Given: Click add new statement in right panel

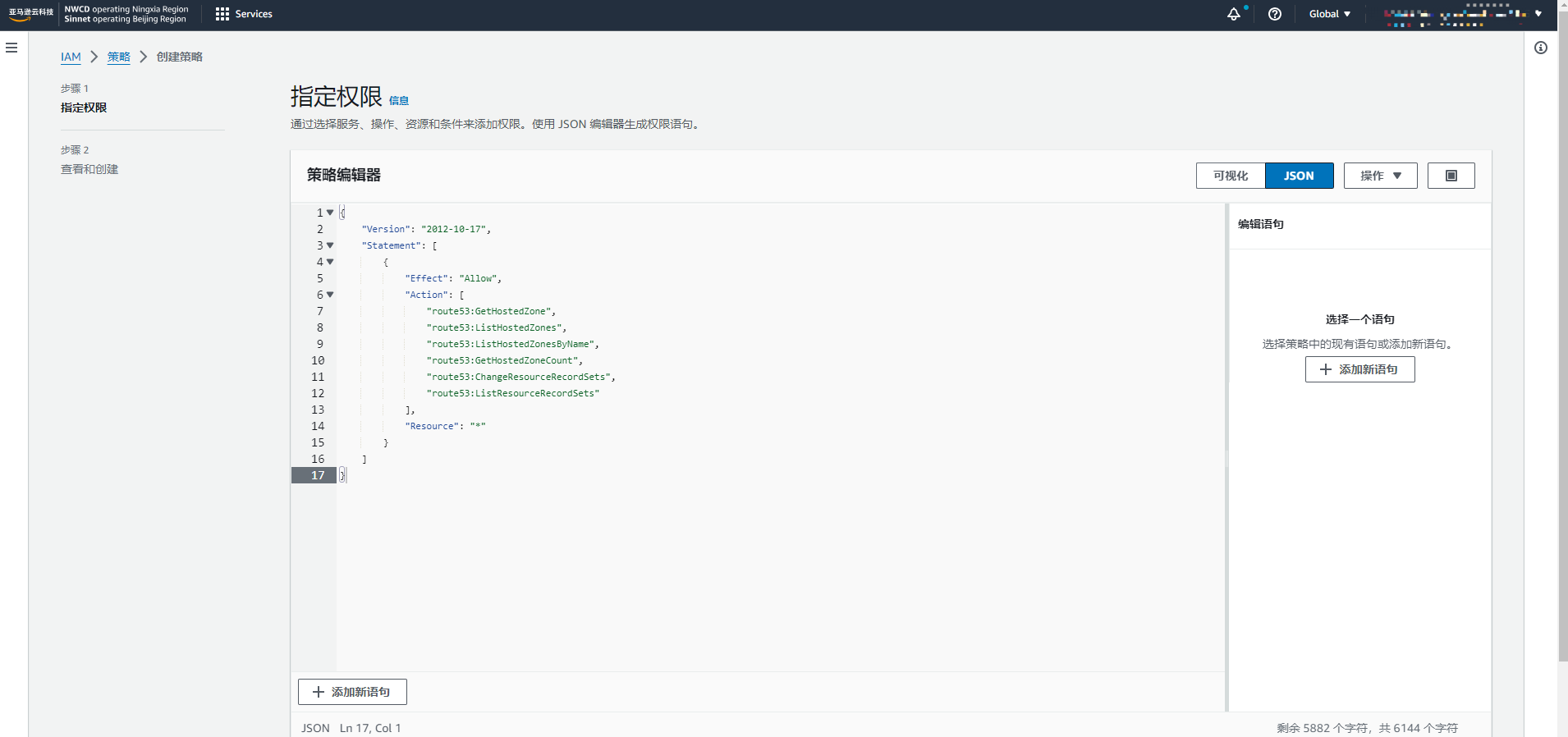Looking at the screenshot, I should [x=1359, y=369].
